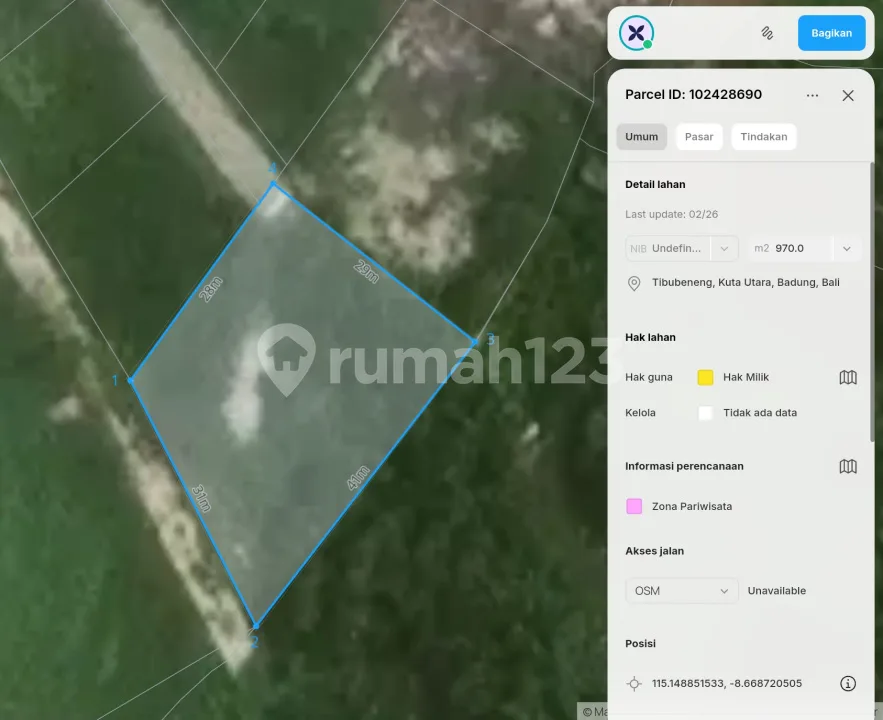Image resolution: width=883 pixels, height=720 pixels.
Task: Click the 29m edge length label
Action: [x=366, y=271]
